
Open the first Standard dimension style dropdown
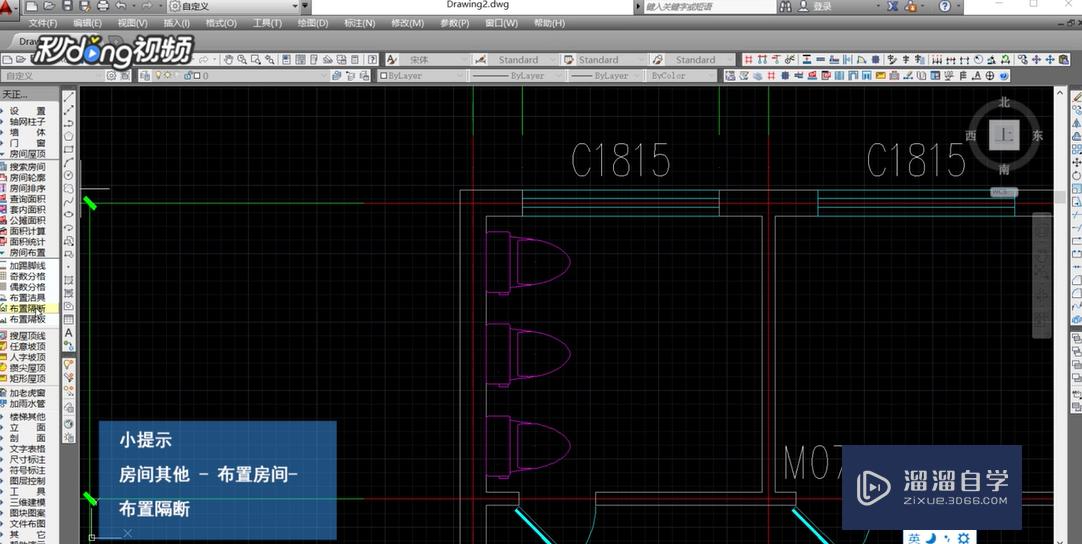click(x=524, y=59)
